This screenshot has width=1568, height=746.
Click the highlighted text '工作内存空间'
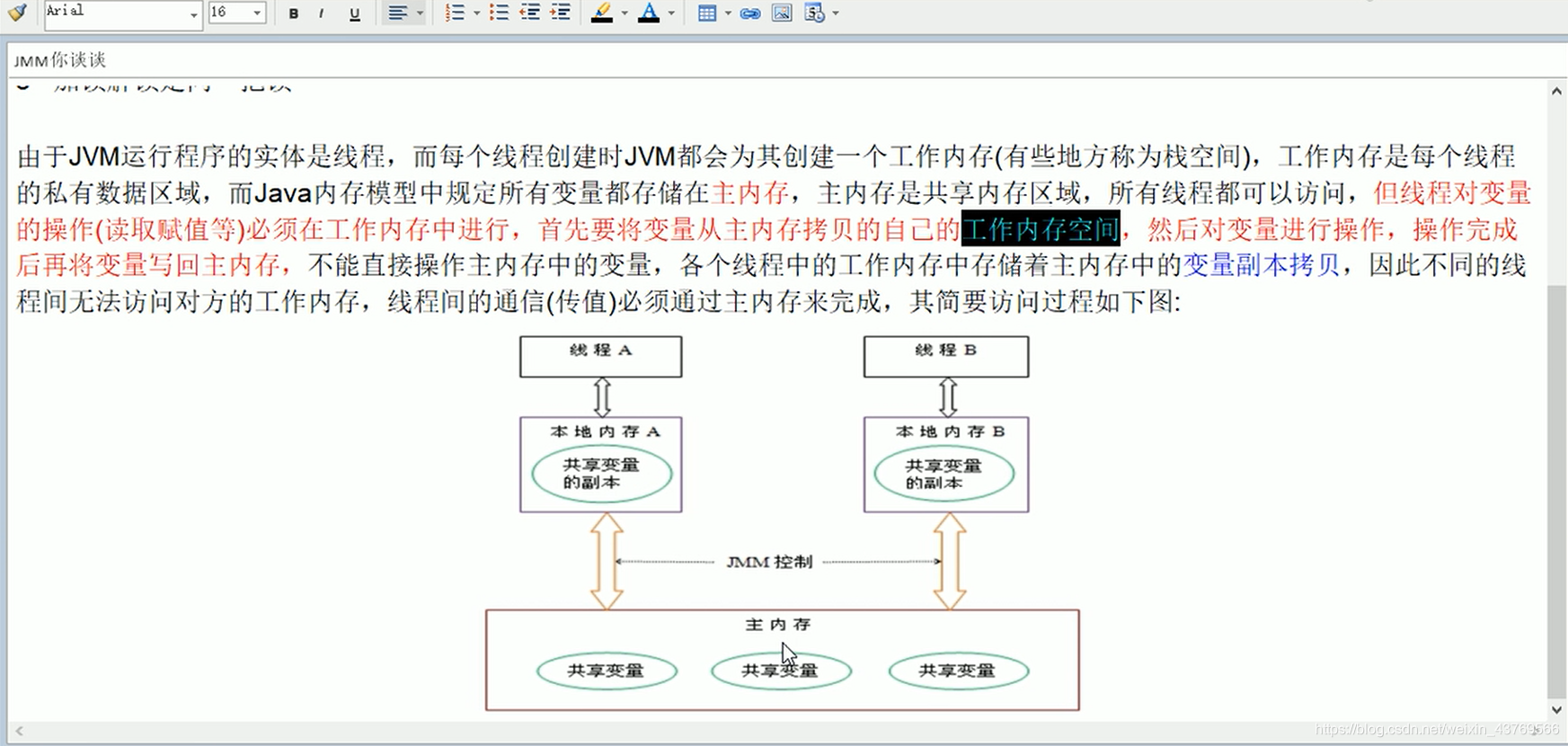pos(1041,229)
